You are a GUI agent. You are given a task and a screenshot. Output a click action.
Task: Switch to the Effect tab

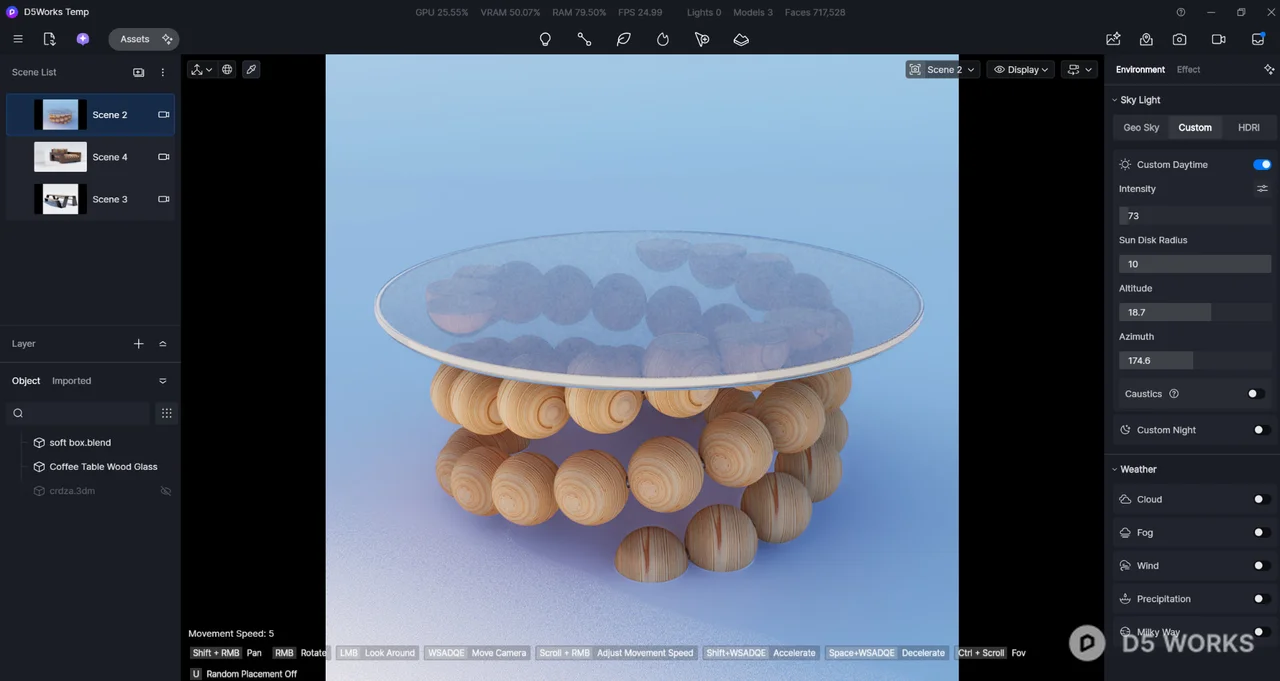click(x=1188, y=70)
